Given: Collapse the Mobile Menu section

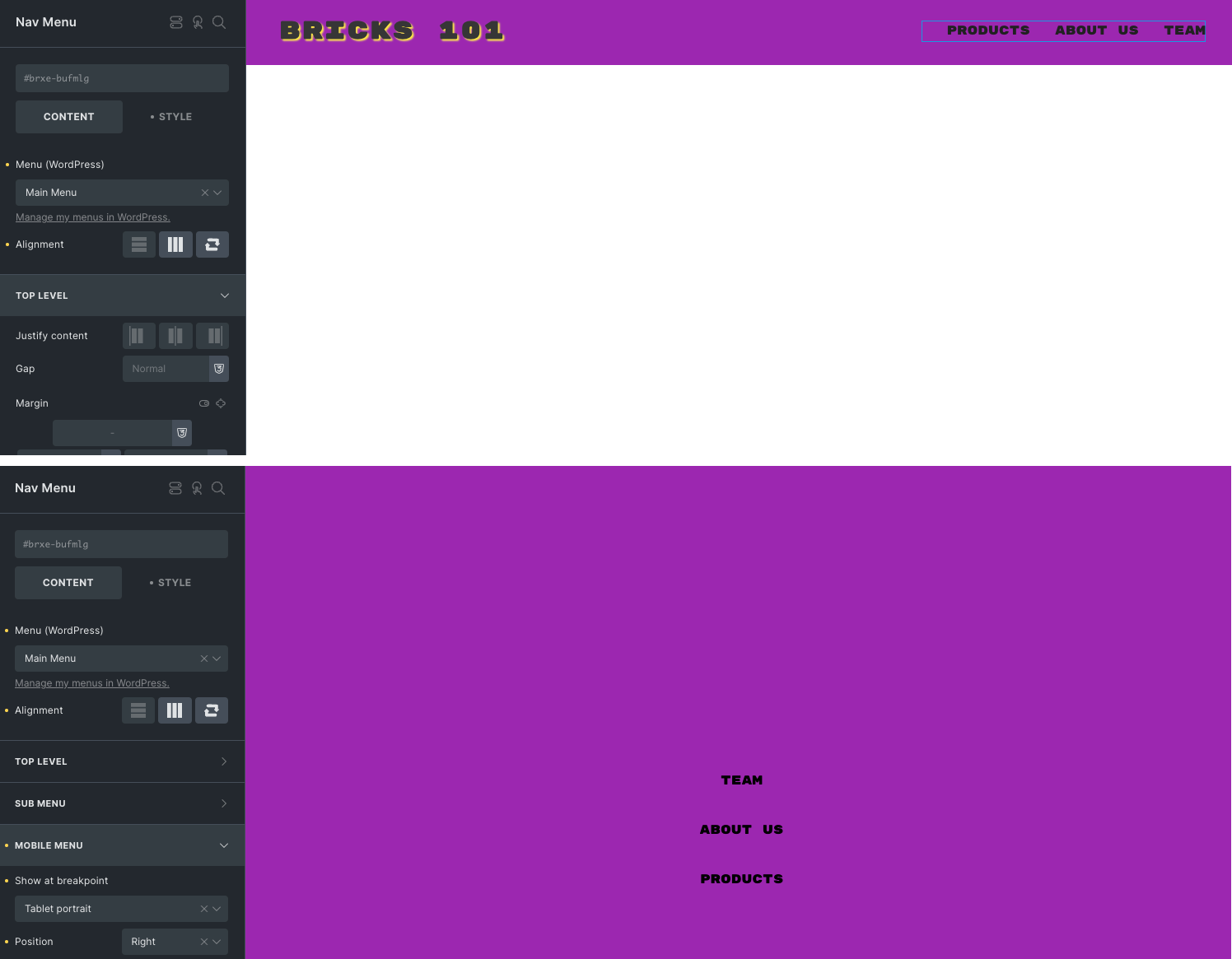Looking at the screenshot, I should 122,845.
